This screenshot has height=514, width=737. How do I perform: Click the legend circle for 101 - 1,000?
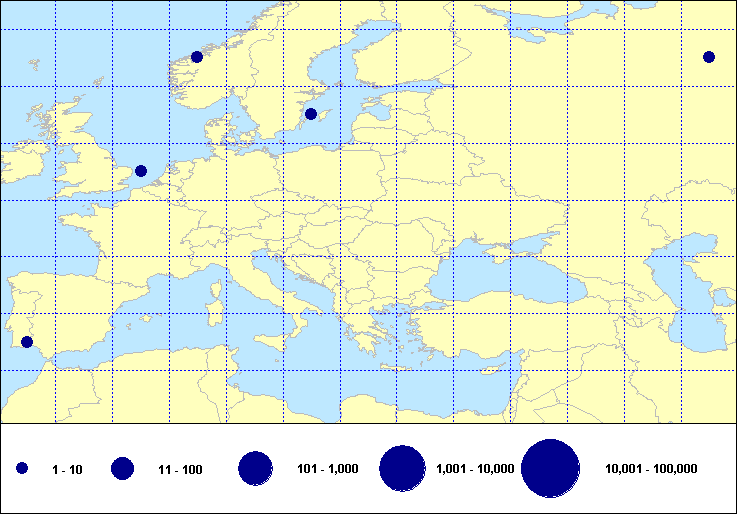pyautogui.click(x=256, y=469)
